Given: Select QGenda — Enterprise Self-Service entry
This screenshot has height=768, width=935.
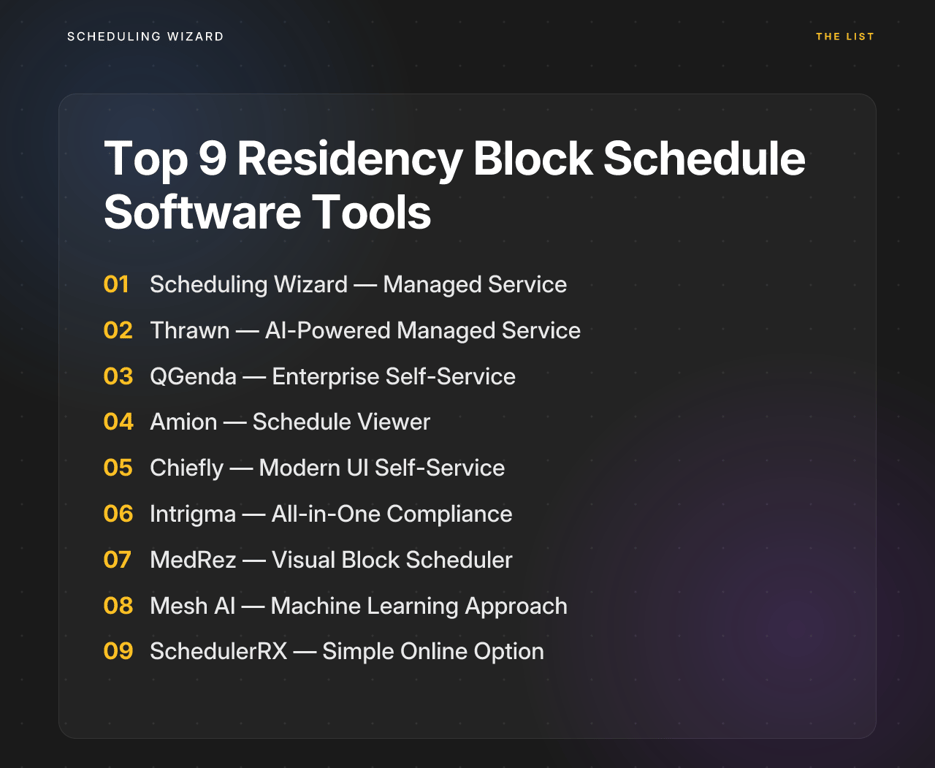Looking at the screenshot, I should (x=333, y=376).
